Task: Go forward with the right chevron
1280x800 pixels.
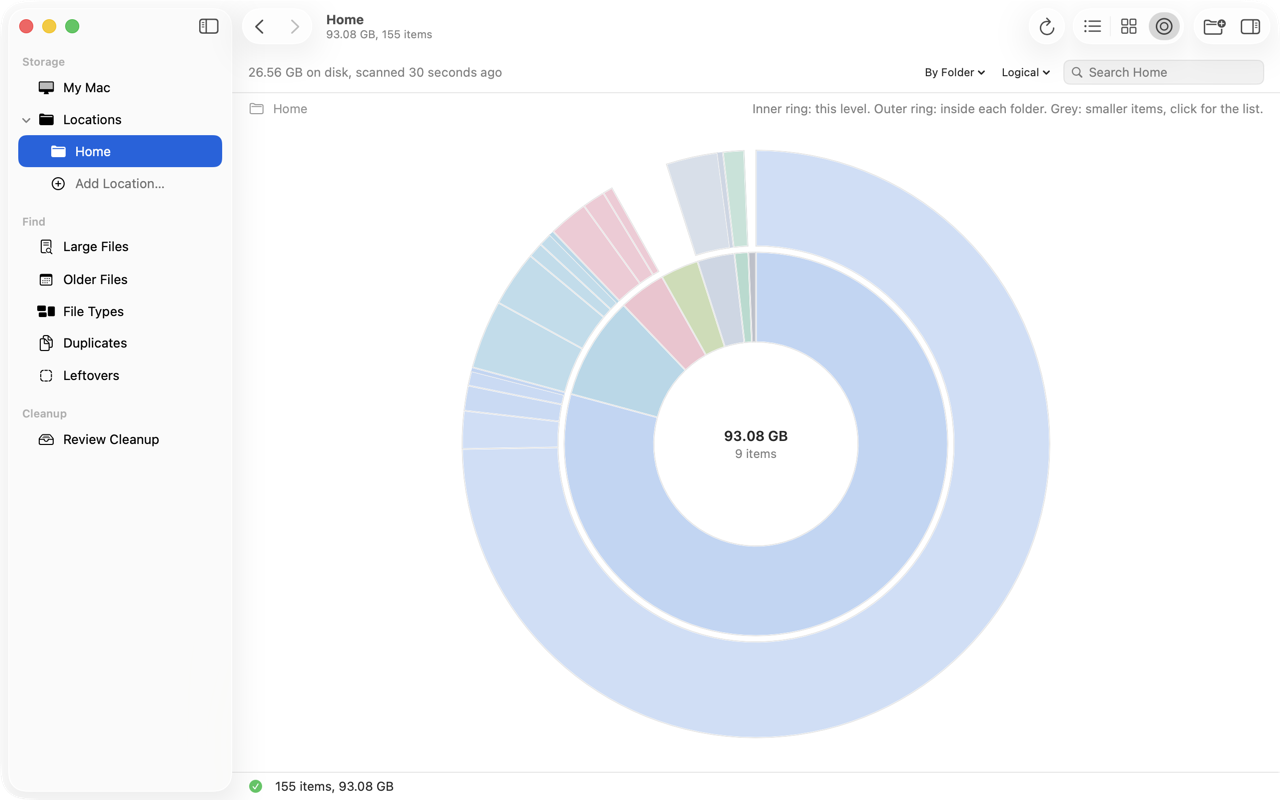Action: point(294,27)
